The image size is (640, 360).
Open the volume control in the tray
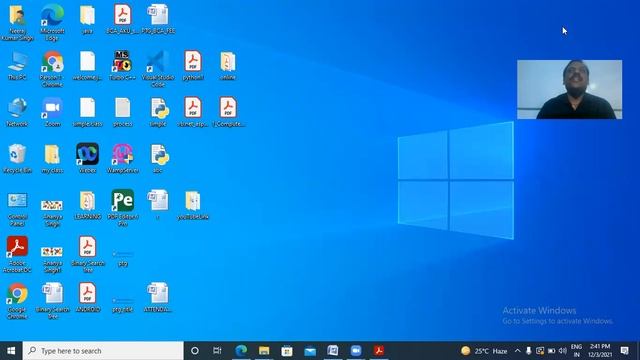(x=563, y=351)
